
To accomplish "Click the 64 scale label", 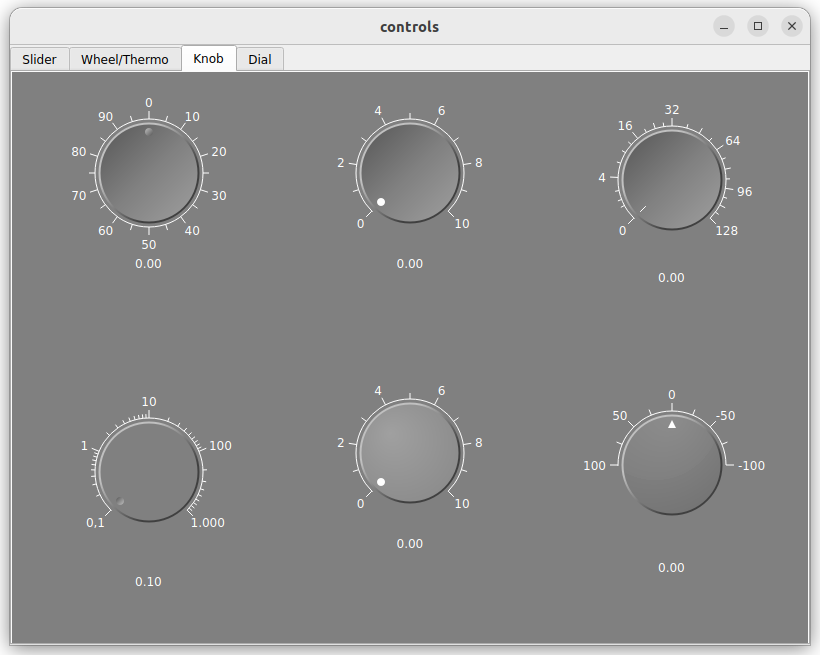I will click(733, 141).
